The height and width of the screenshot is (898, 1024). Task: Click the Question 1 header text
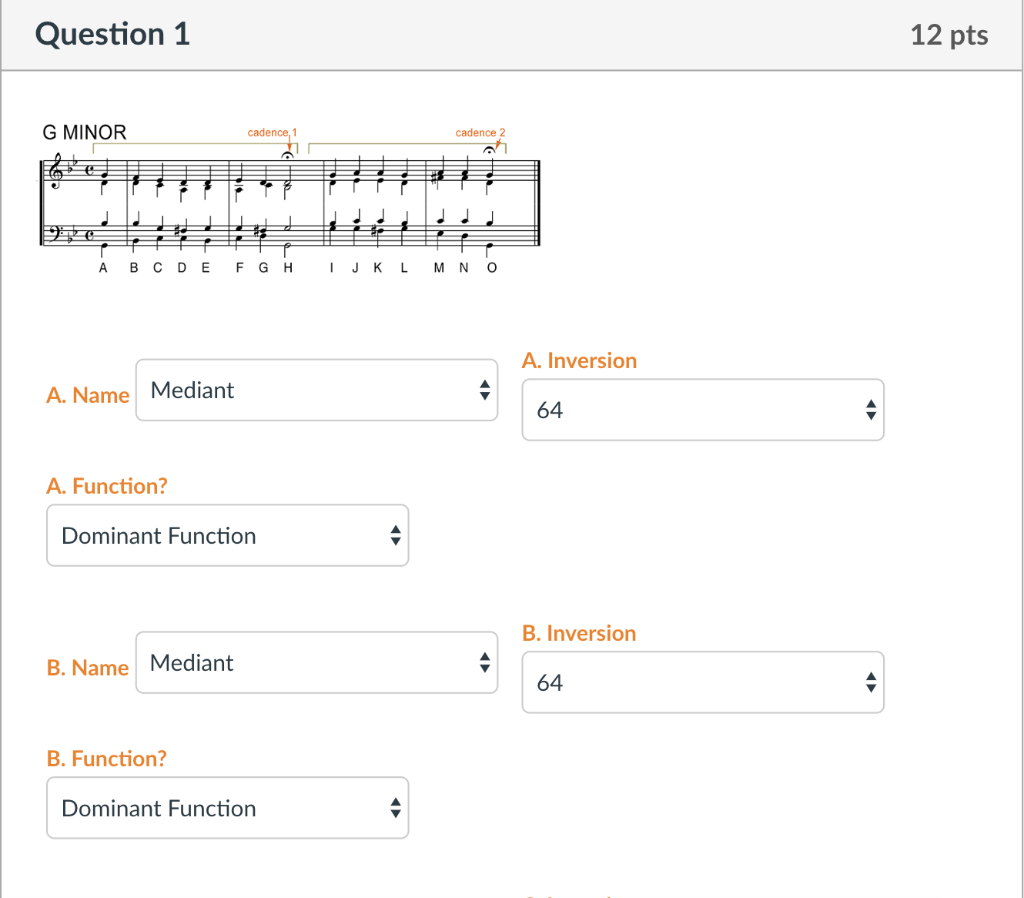111,35
